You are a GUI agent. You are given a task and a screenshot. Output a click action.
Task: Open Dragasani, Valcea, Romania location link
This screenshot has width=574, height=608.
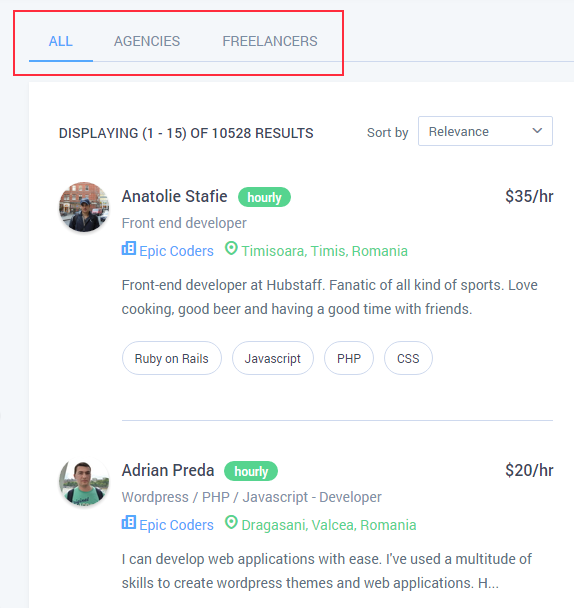tap(329, 525)
